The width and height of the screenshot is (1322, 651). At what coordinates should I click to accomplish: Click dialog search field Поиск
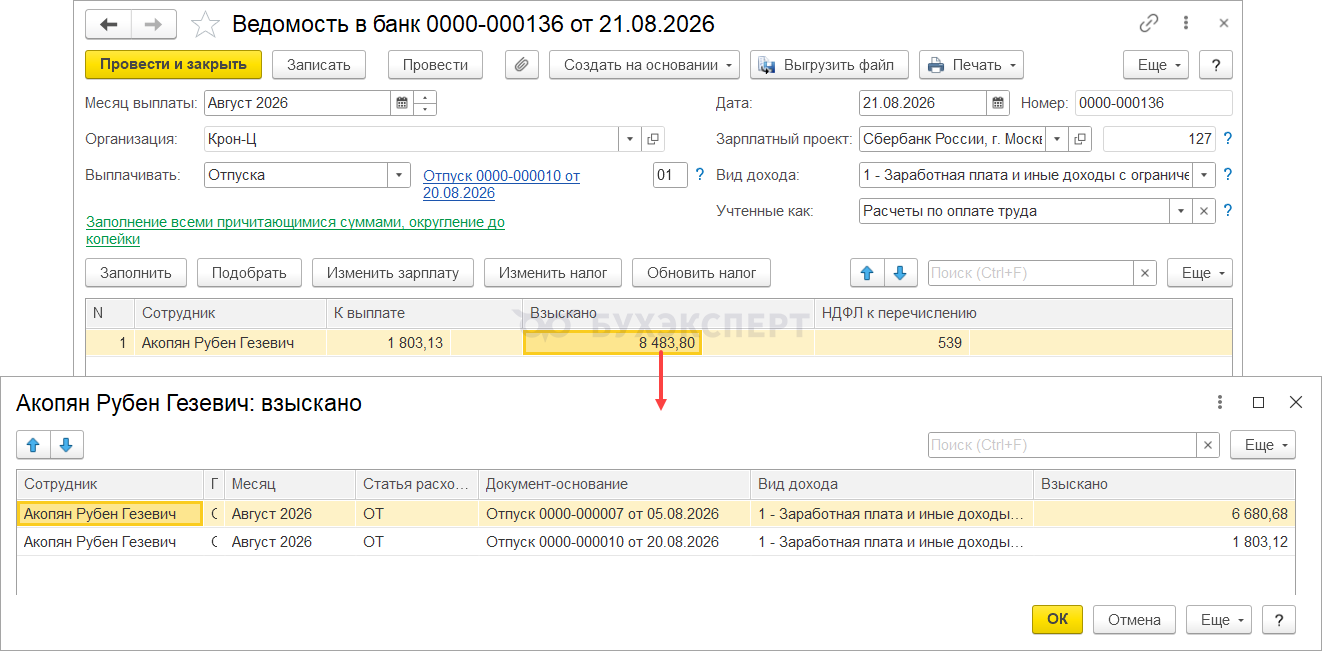point(1062,445)
